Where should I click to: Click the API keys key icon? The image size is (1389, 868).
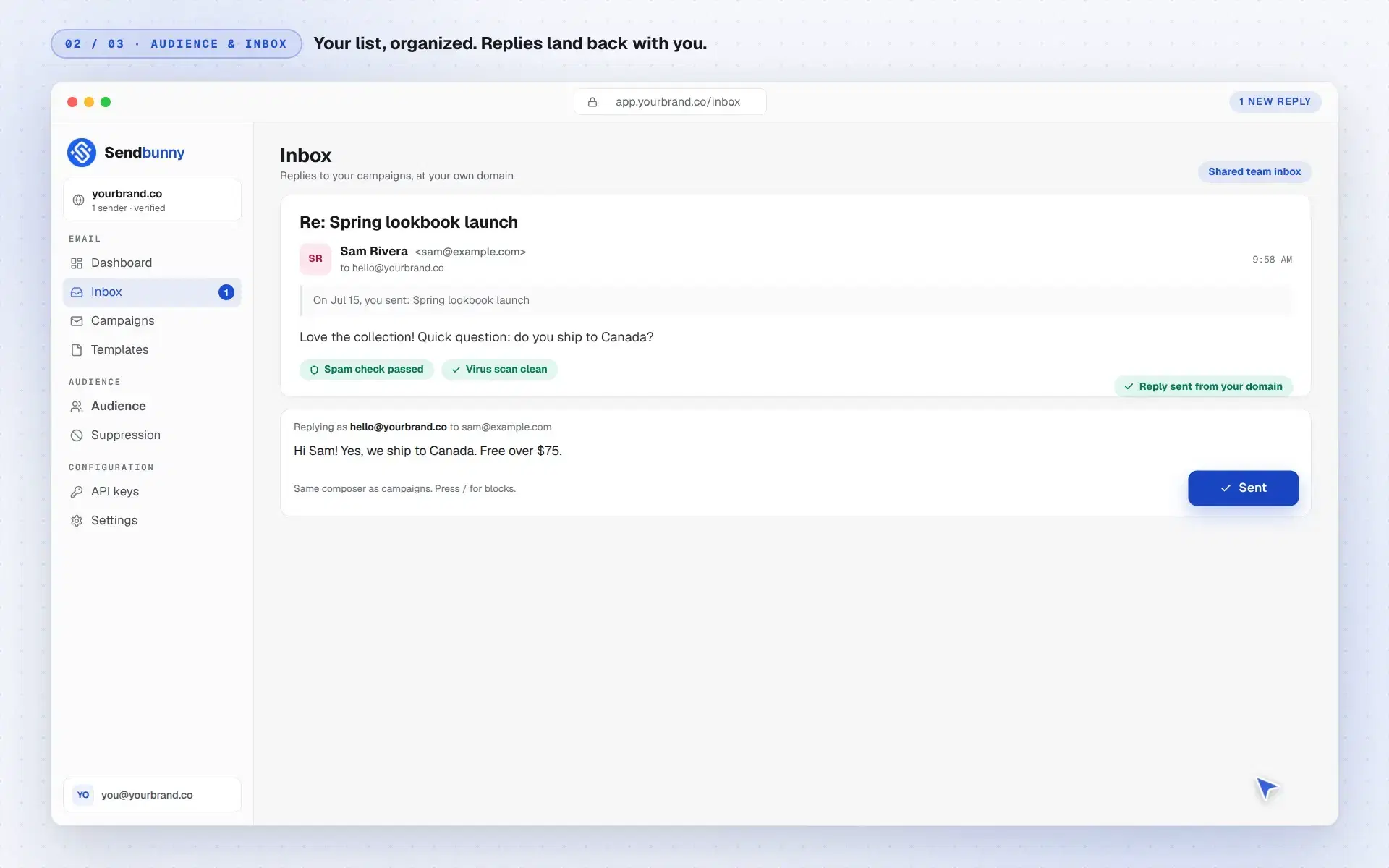[x=77, y=492]
